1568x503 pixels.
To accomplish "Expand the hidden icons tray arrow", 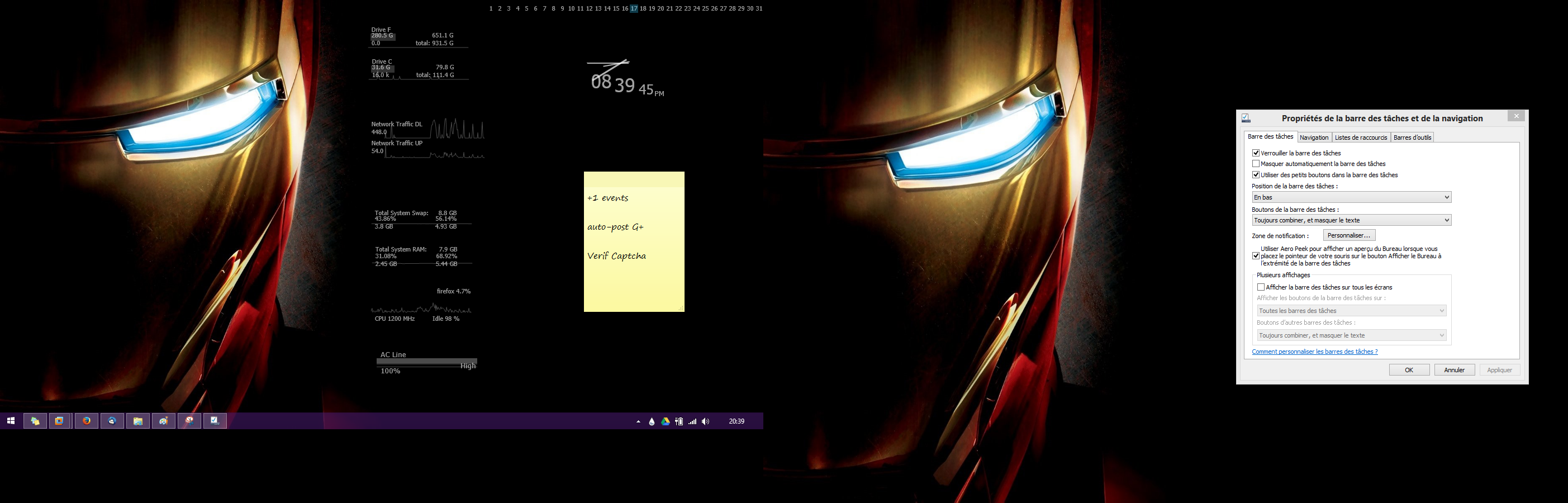I will (639, 421).
